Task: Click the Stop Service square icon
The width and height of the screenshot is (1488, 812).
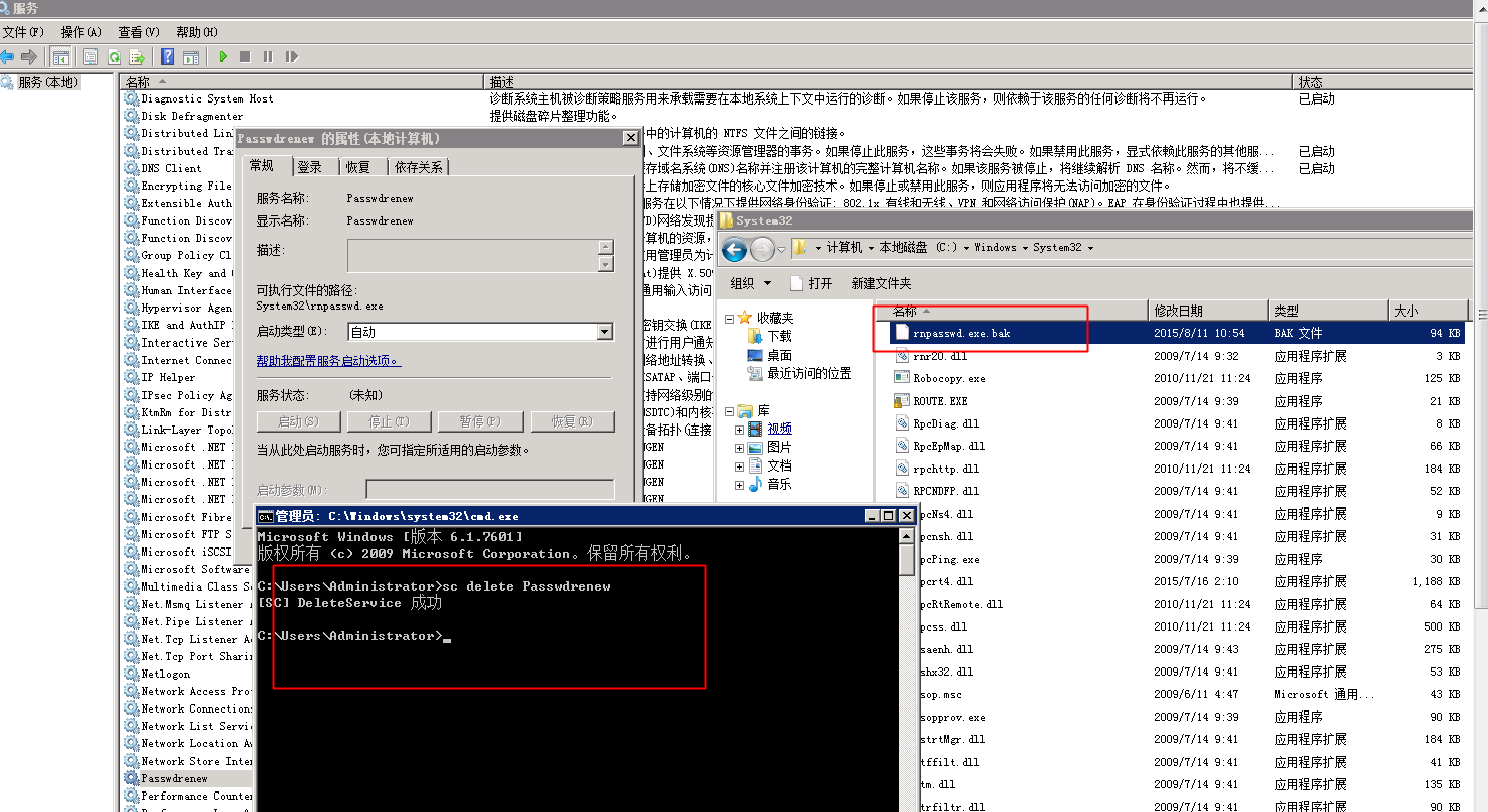Action: click(x=245, y=57)
